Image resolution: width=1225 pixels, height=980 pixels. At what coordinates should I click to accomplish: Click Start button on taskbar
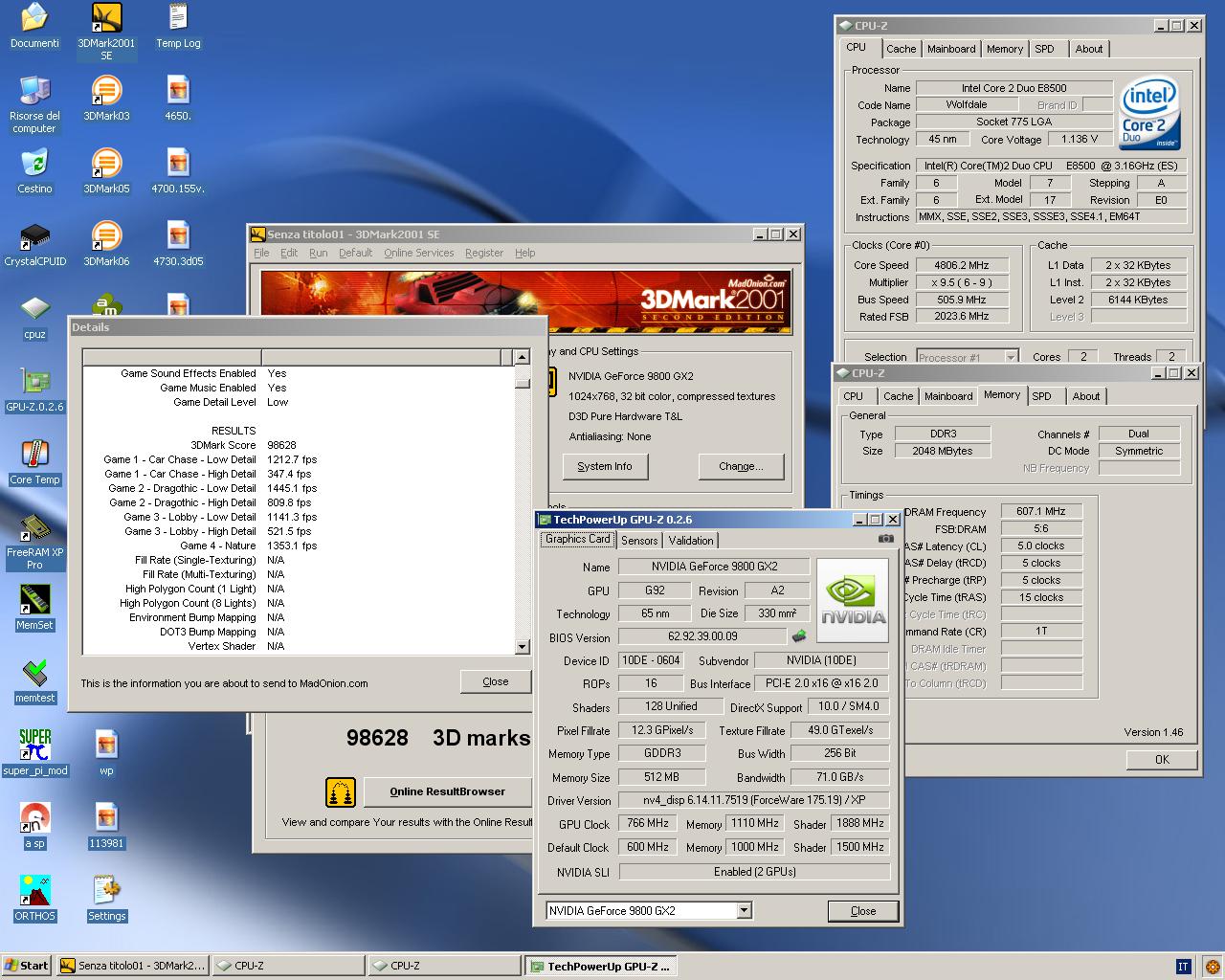pos(27,966)
